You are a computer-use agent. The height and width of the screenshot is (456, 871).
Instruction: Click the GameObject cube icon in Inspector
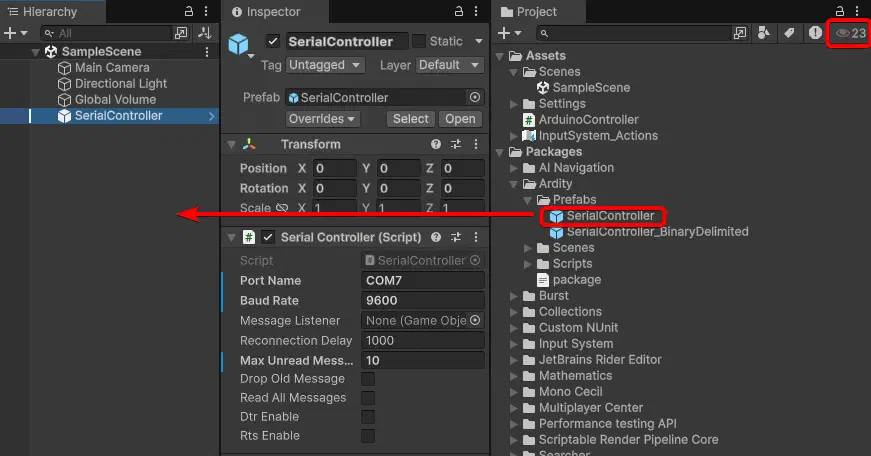click(239, 44)
